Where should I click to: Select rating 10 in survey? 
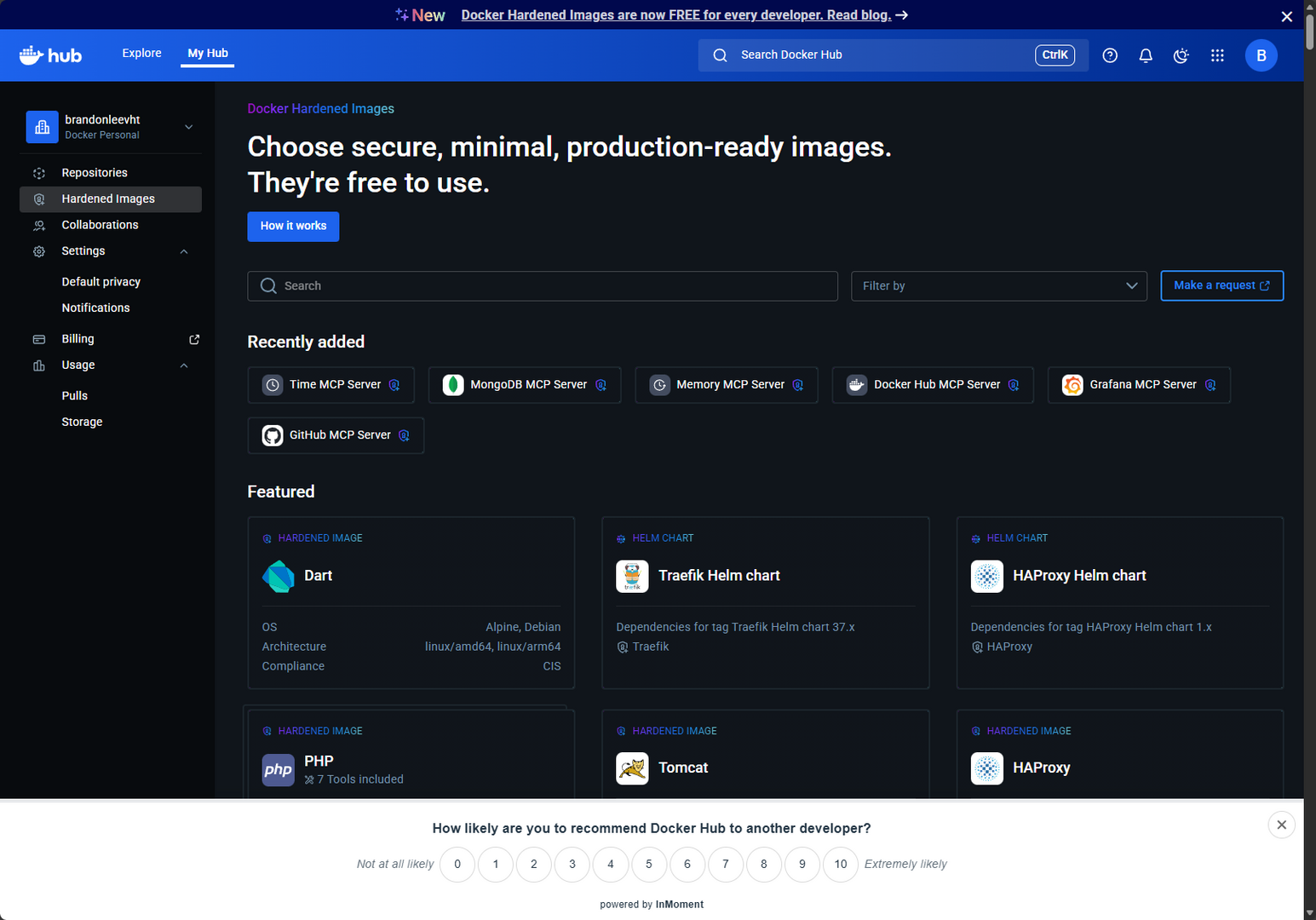pyautogui.click(x=841, y=865)
